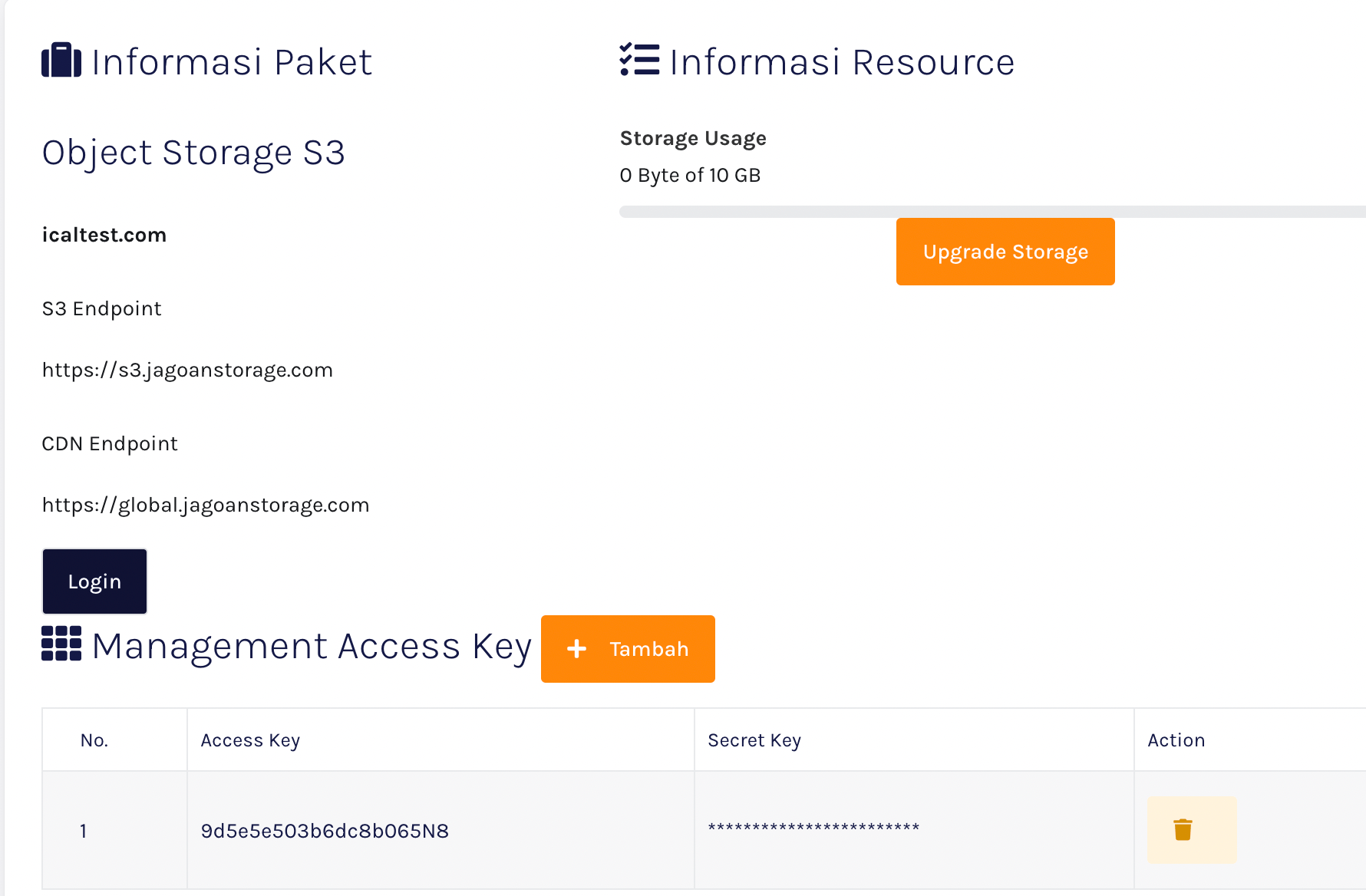1366x896 pixels.
Task: Click the grid icon beside Management Access Key
Action: [61, 644]
